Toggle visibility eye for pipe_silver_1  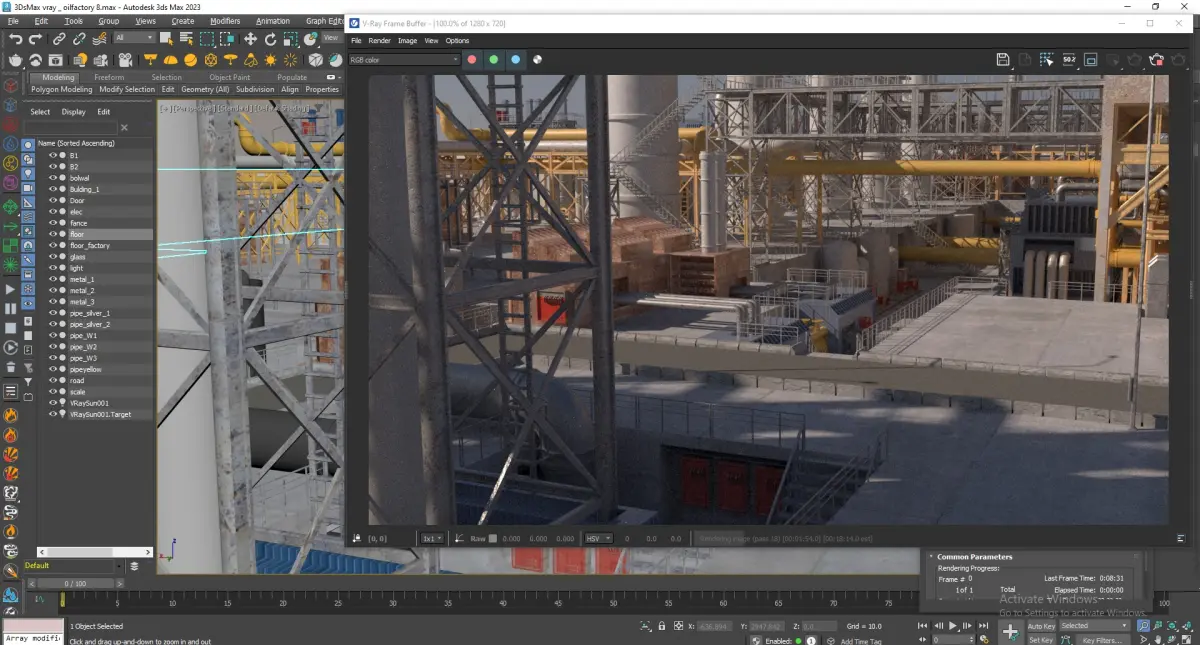(52, 313)
